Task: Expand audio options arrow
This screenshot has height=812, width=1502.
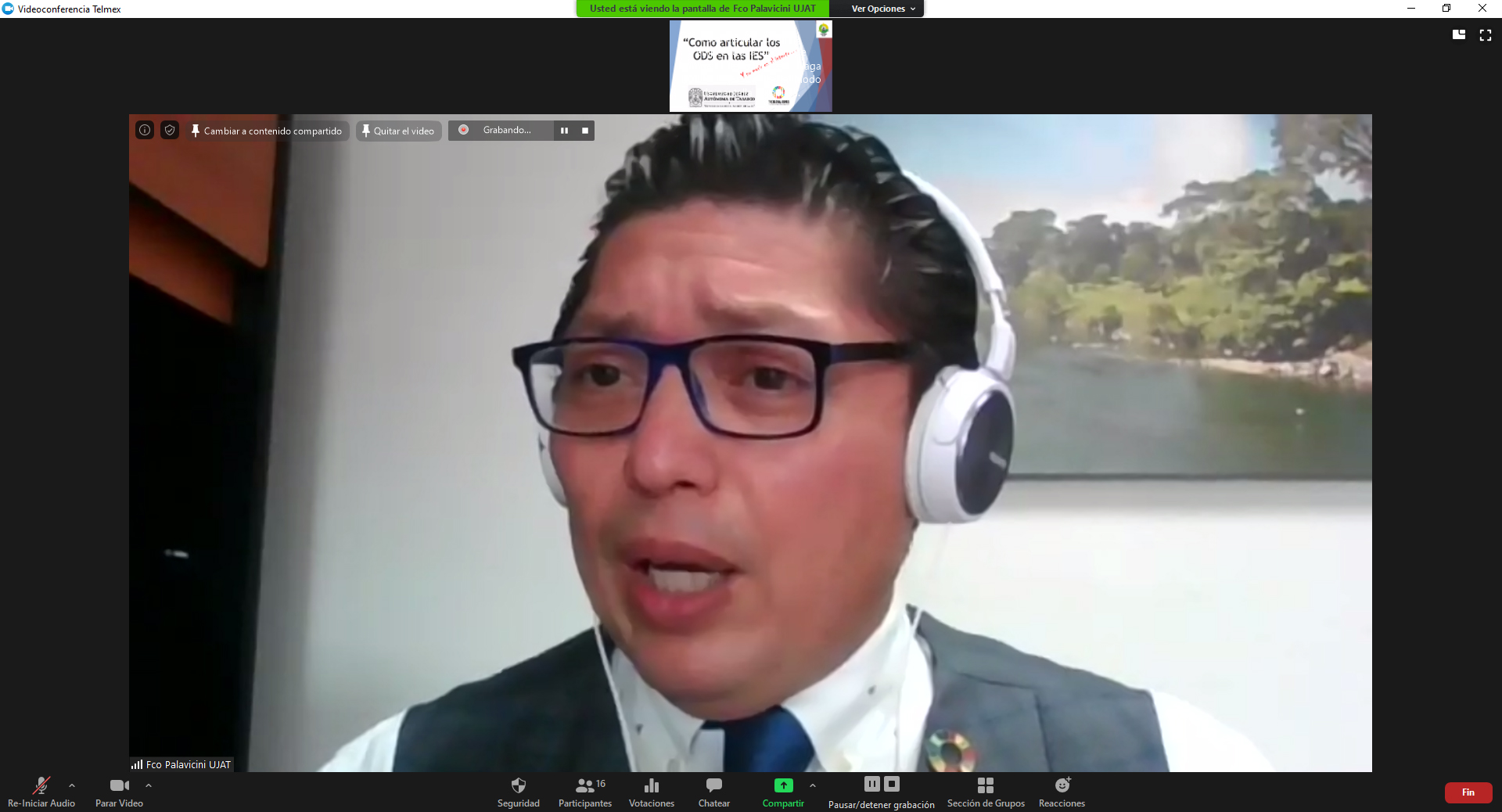Action: 72,785
